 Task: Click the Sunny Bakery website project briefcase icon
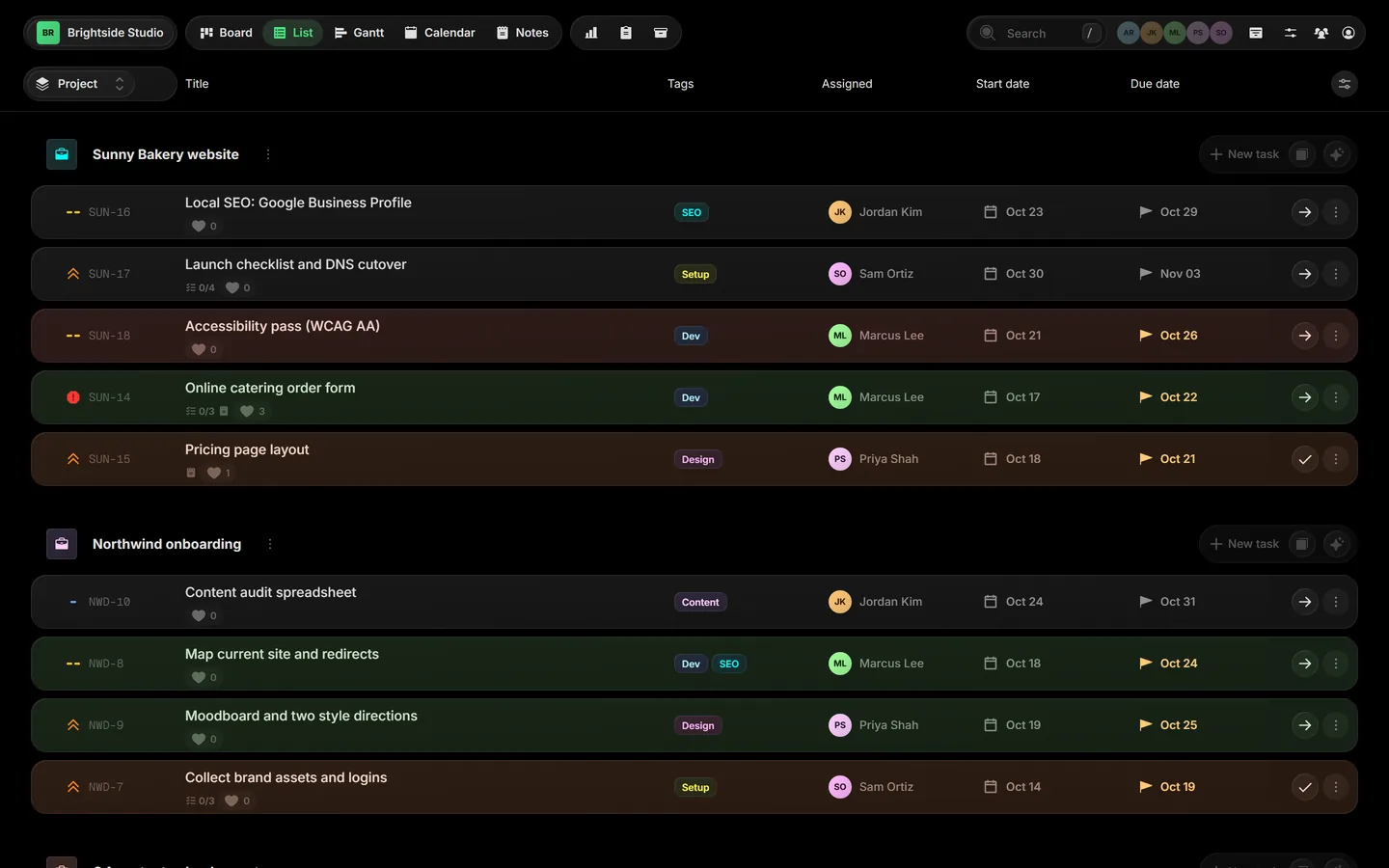click(x=62, y=154)
